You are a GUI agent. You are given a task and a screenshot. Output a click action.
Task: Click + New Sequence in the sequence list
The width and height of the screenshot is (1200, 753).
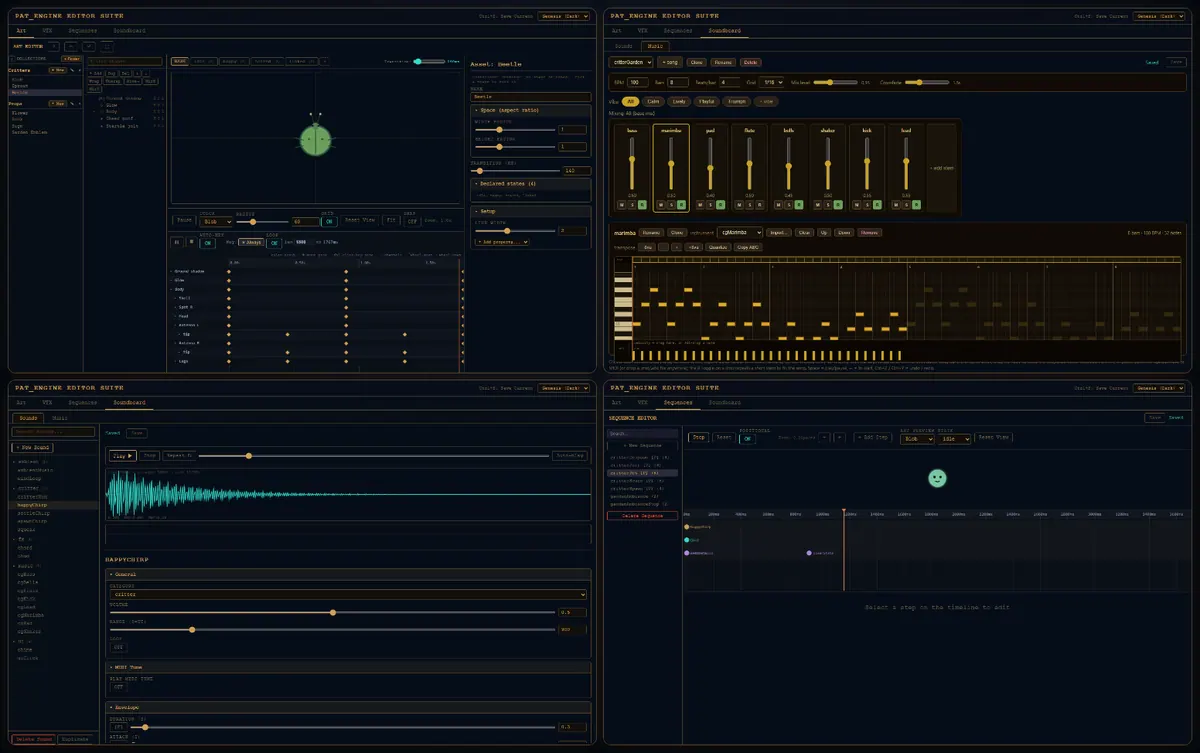pyautogui.click(x=642, y=445)
